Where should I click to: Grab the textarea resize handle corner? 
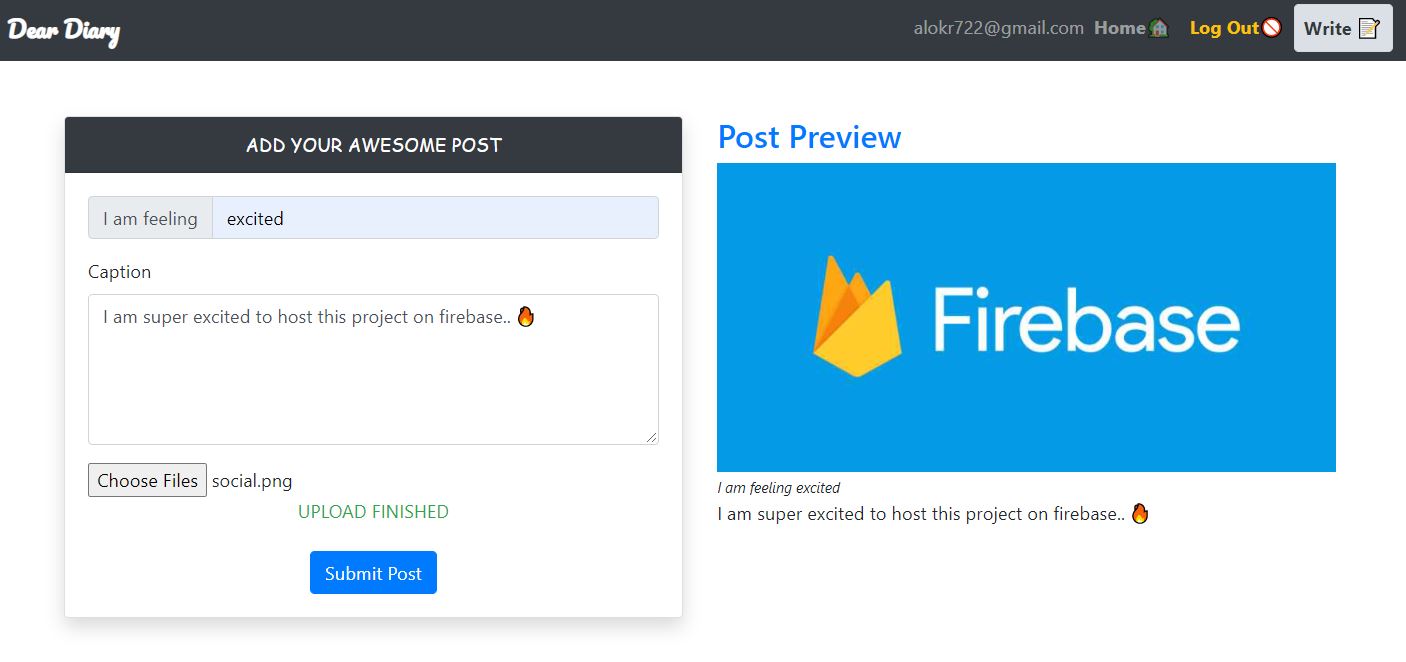(x=652, y=438)
